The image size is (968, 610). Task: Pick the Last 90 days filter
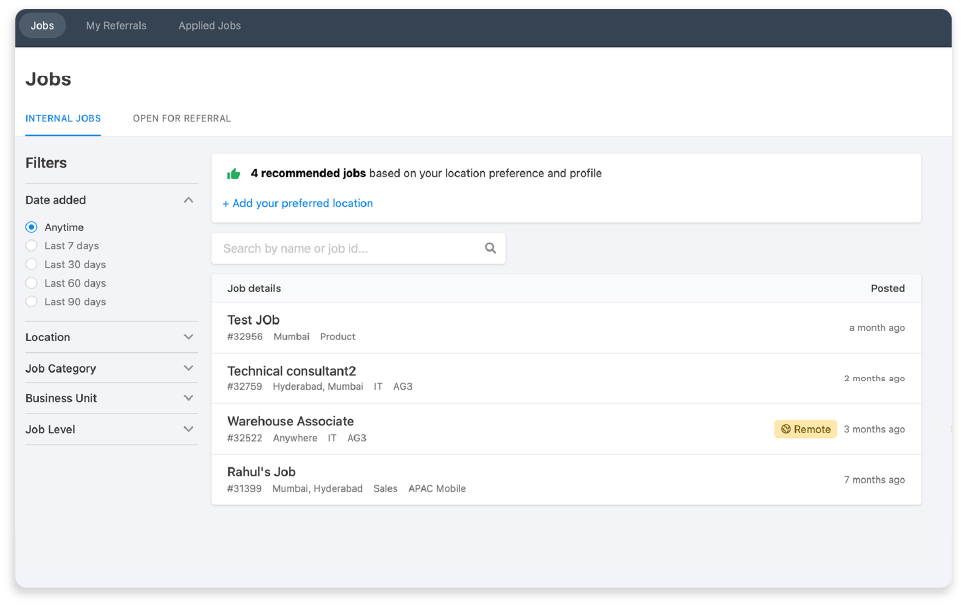[32, 302]
